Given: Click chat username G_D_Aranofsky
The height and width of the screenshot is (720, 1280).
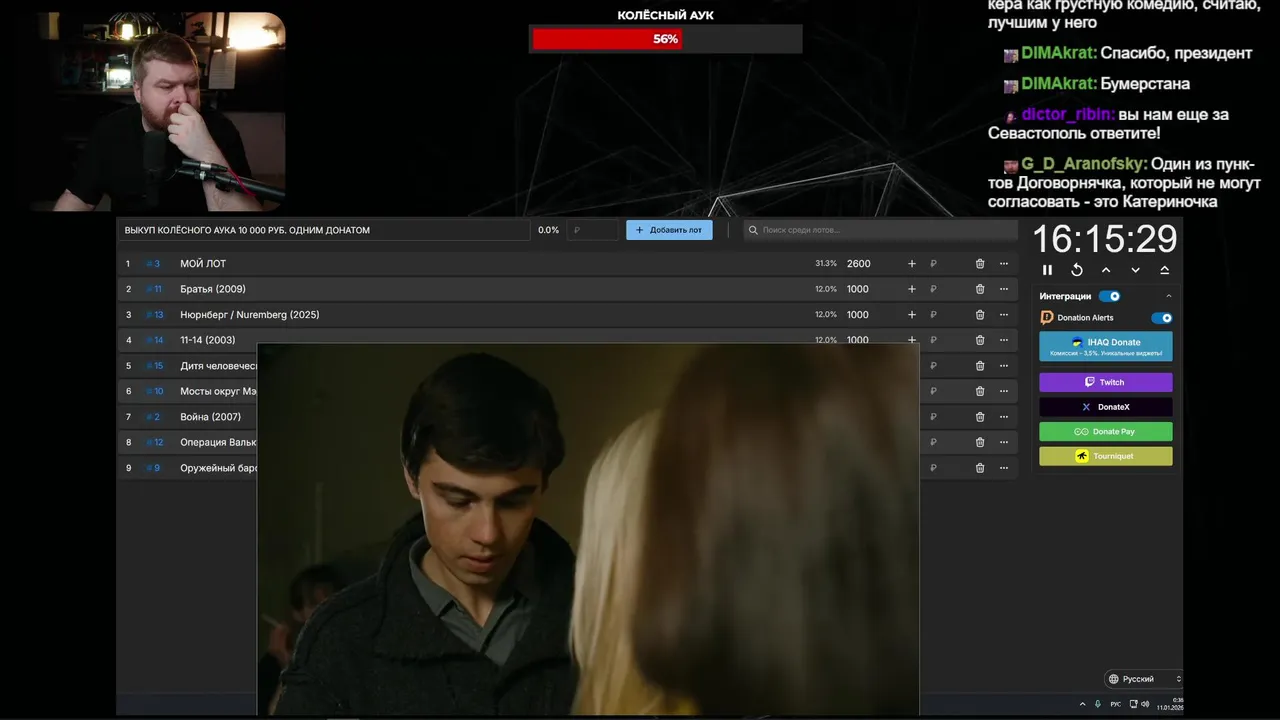Looking at the screenshot, I should tap(1084, 164).
